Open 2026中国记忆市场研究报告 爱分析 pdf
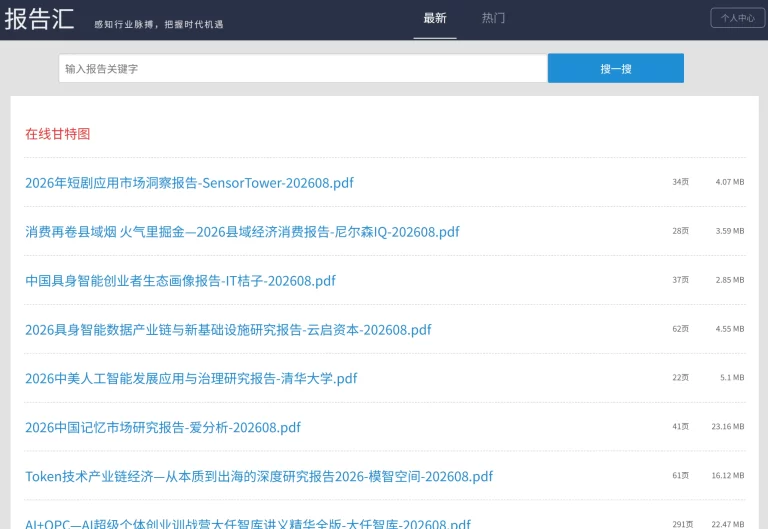 (x=163, y=428)
